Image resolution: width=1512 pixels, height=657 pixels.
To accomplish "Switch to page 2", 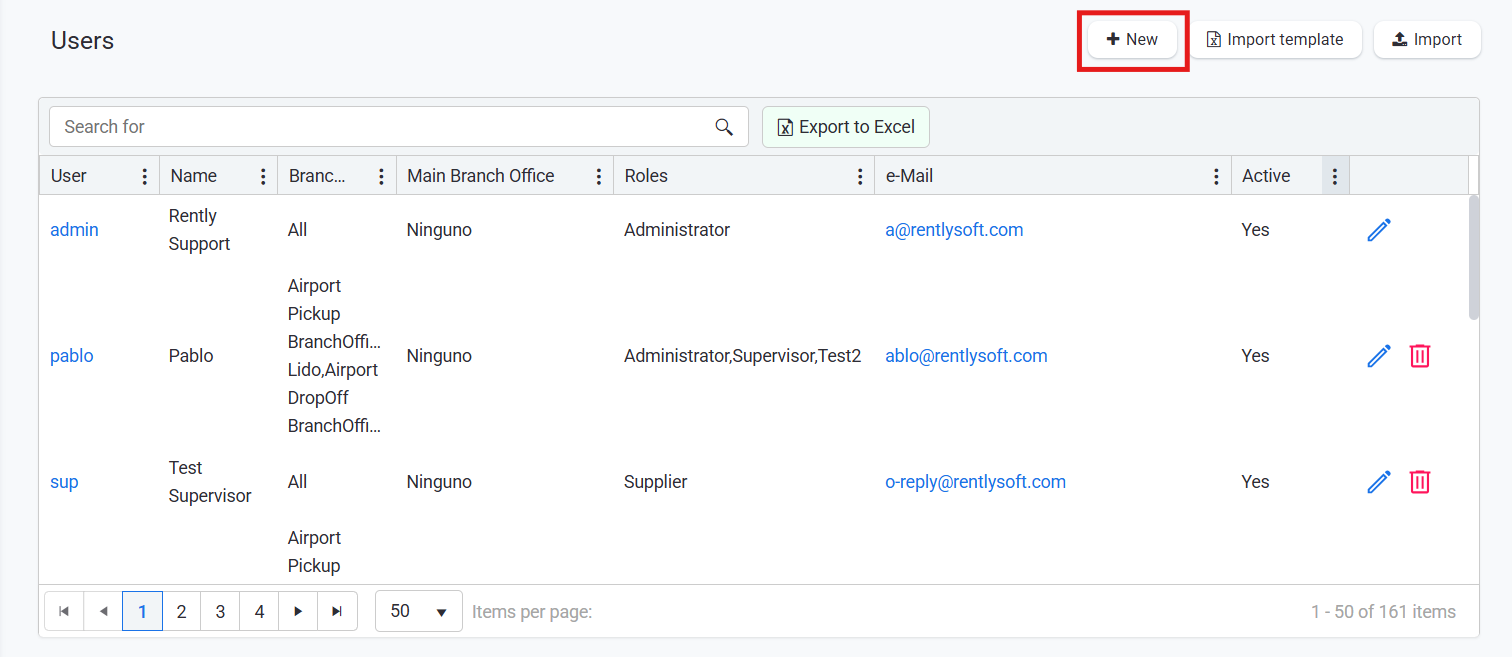I will pos(181,611).
